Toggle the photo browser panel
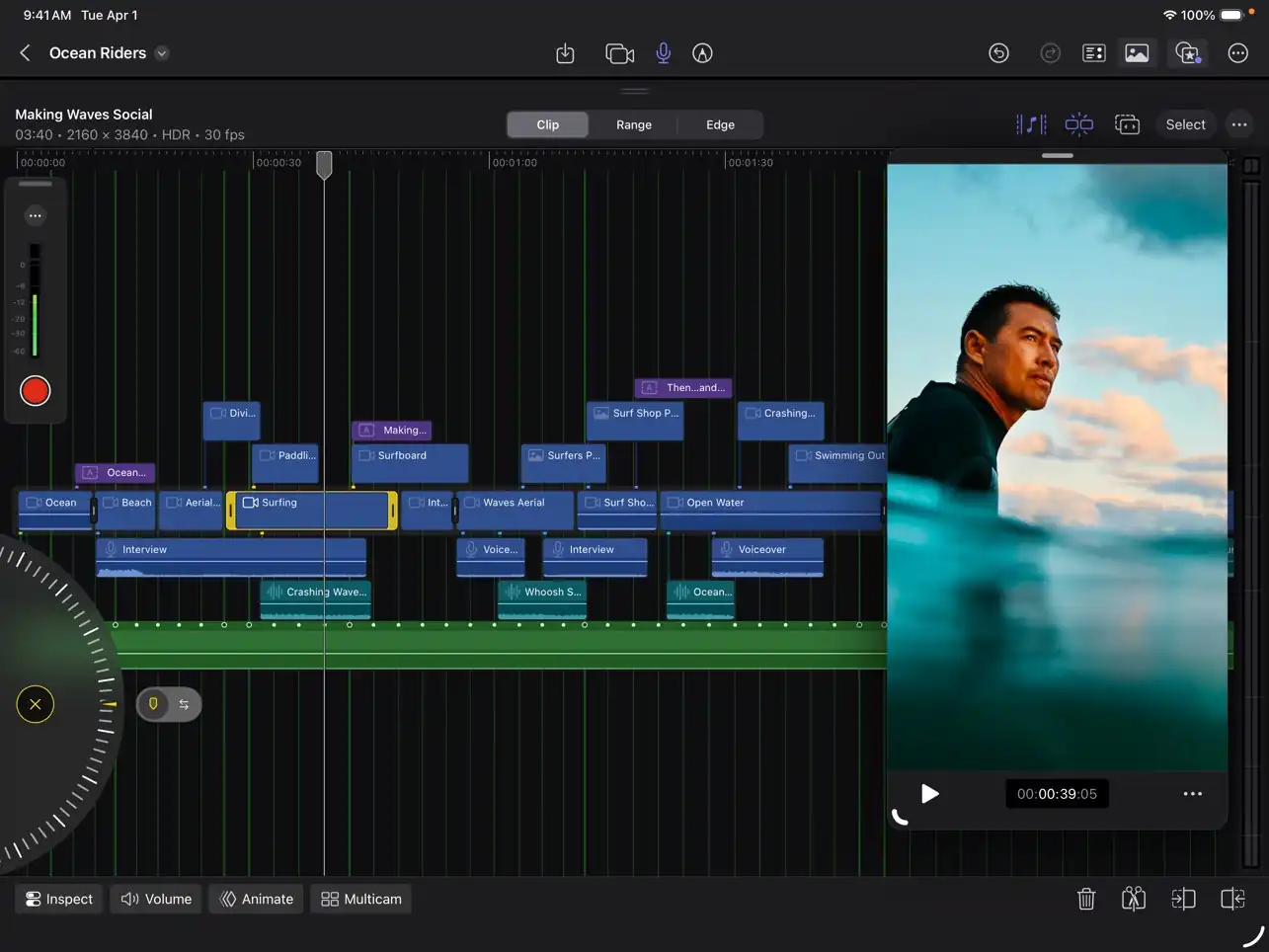1269x952 pixels. click(x=1137, y=53)
